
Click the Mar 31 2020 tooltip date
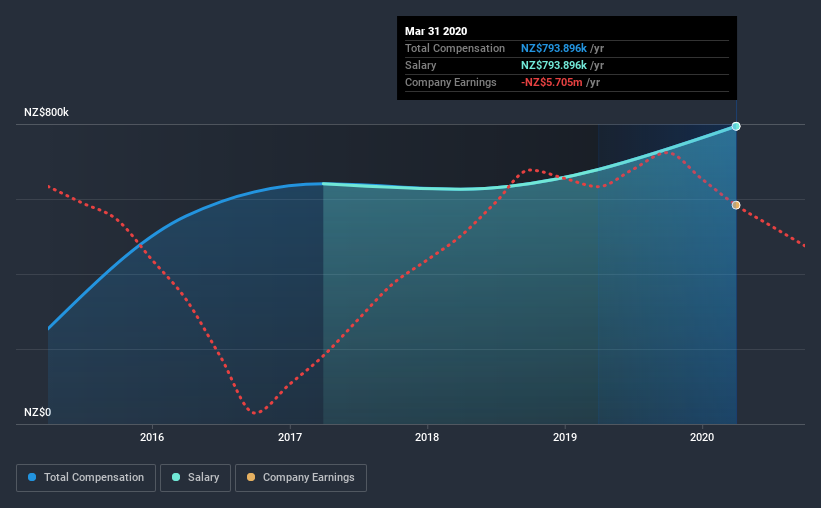click(x=436, y=31)
